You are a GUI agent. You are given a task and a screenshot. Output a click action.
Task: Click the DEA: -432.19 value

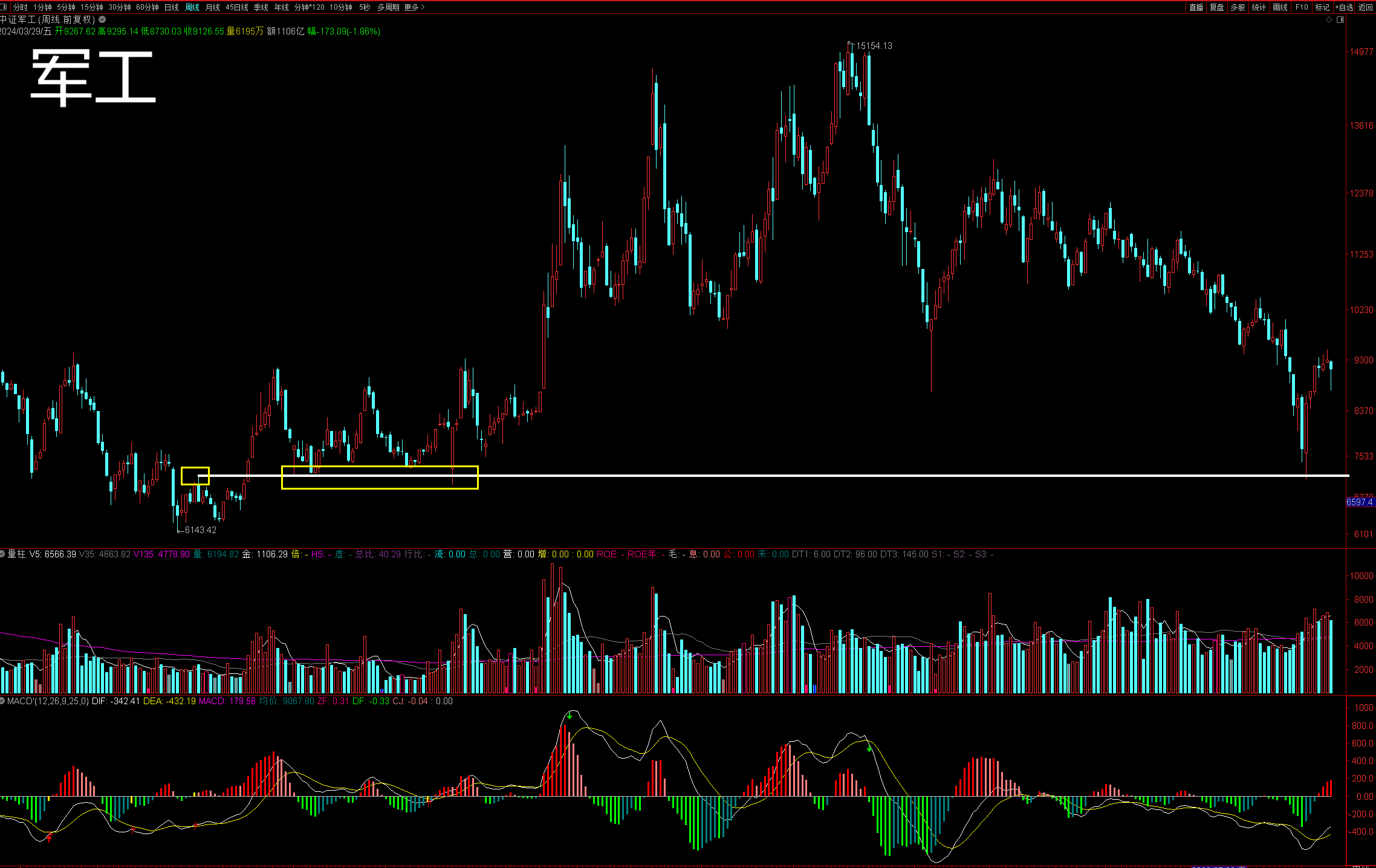coord(169,701)
